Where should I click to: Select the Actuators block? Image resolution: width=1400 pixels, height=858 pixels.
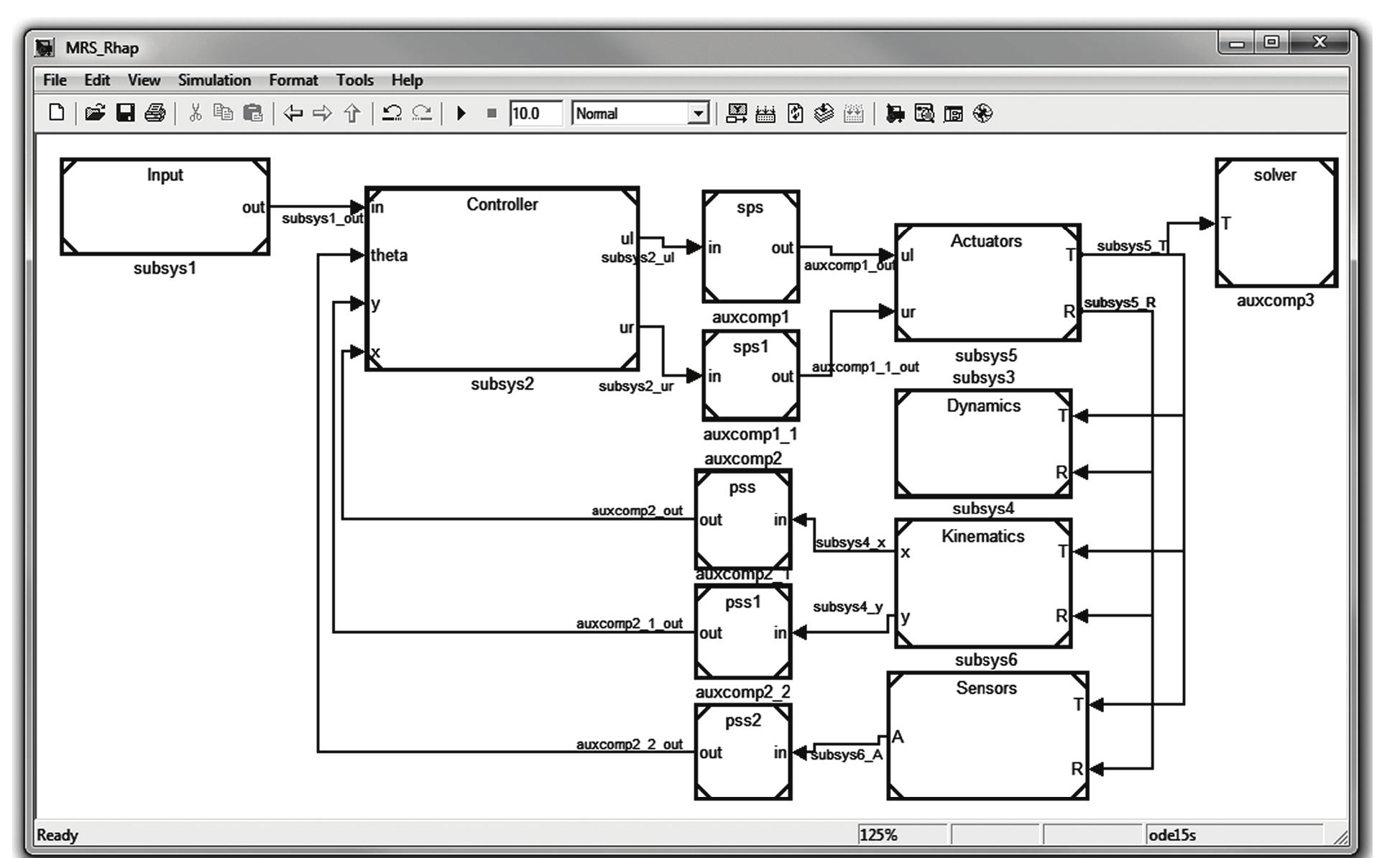coord(987,282)
